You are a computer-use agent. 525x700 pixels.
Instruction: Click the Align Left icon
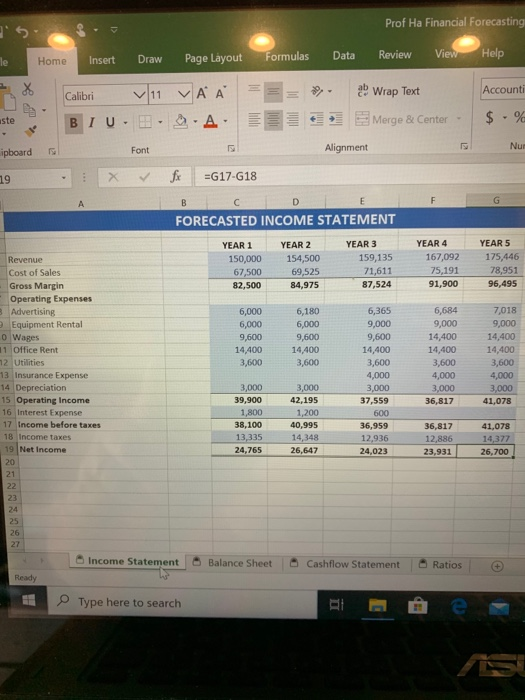point(254,120)
